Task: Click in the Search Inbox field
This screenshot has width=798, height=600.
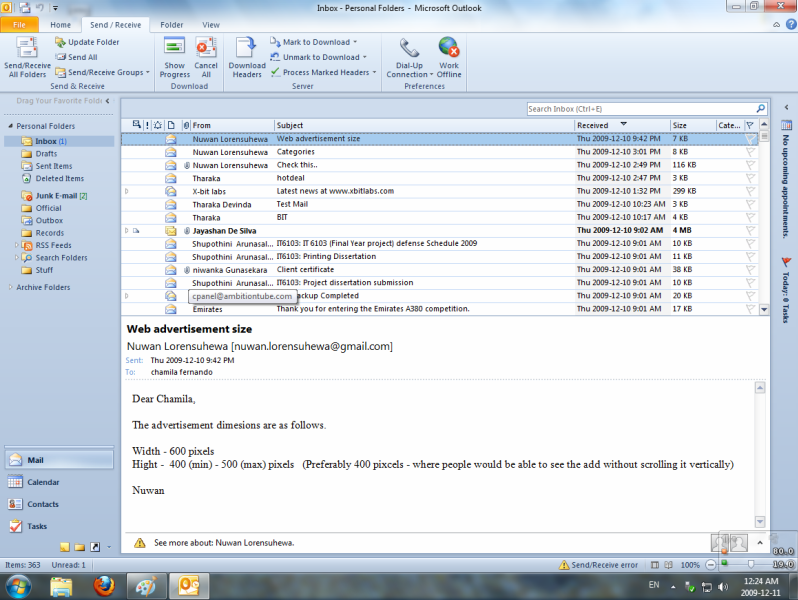Action: click(x=640, y=109)
